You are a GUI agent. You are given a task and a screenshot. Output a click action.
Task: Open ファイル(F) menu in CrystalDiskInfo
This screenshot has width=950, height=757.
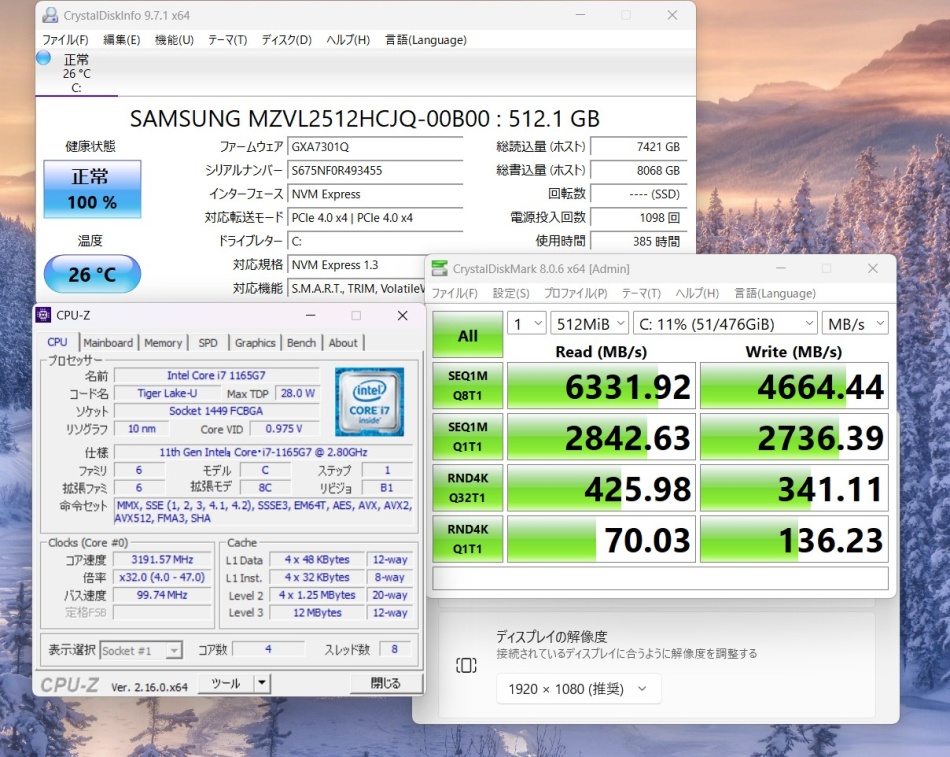pos(65,40)
